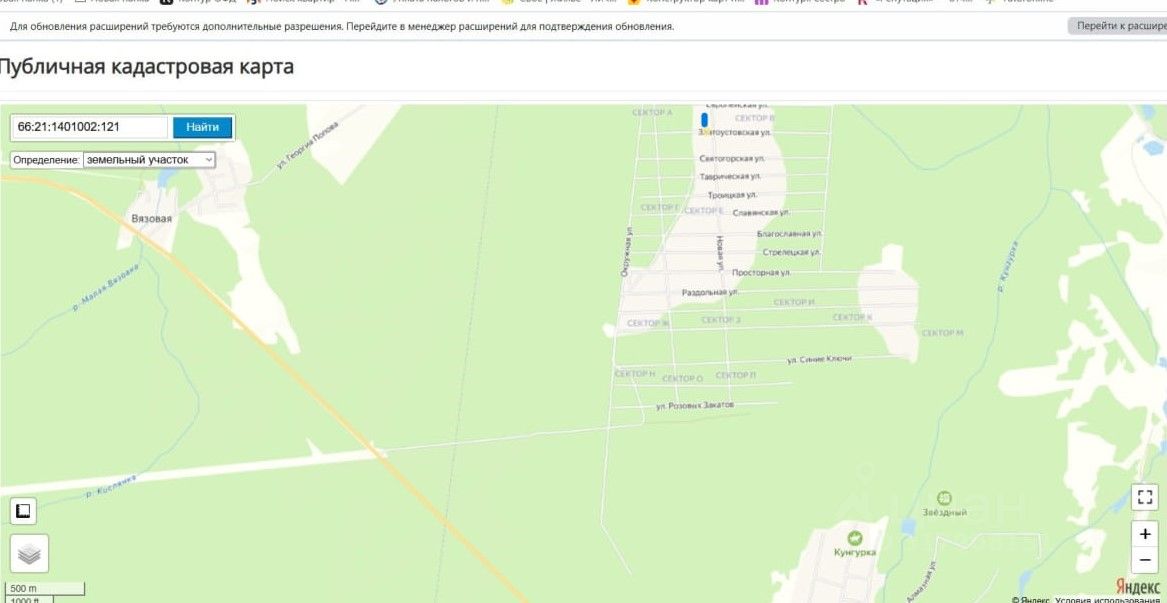Open the Определение type dropdown

tap(150, 159)
